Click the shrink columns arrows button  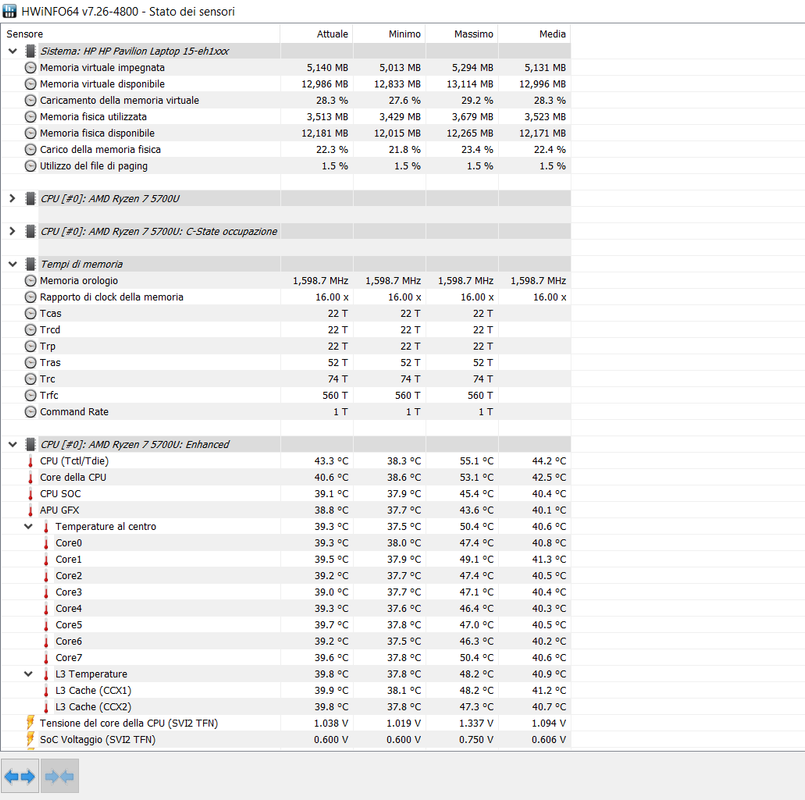[x=60, y=776]
